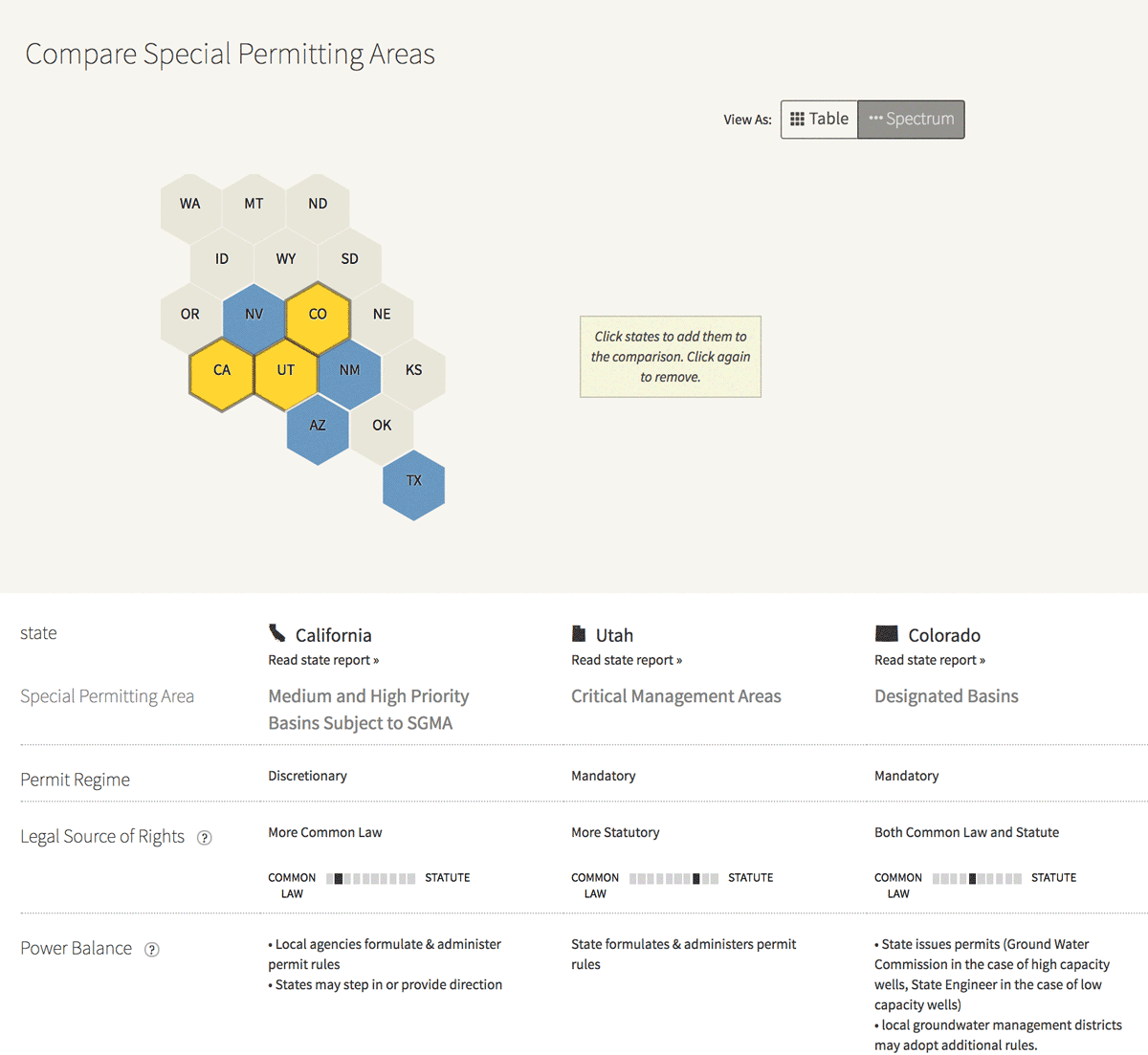Select the New Mexico hexagon
This screenshot has width=1148, height=1055.
pyautogui.click(x=350, y=370)
